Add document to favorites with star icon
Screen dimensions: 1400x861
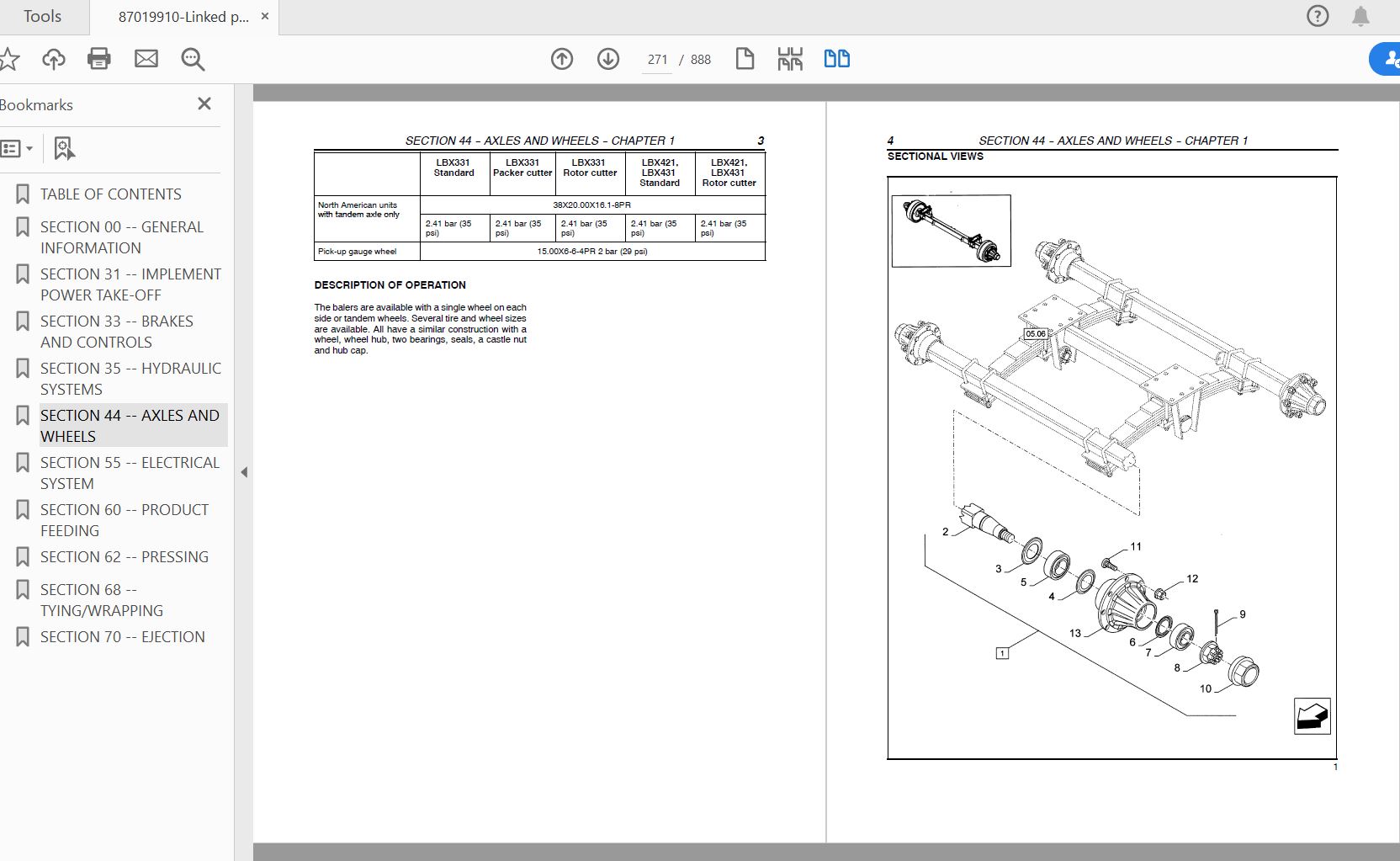coord(11,59)
